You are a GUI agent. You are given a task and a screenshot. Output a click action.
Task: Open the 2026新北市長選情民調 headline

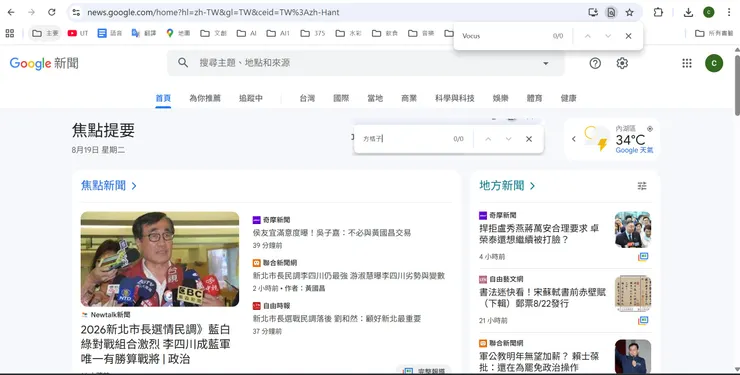point(156,344)
